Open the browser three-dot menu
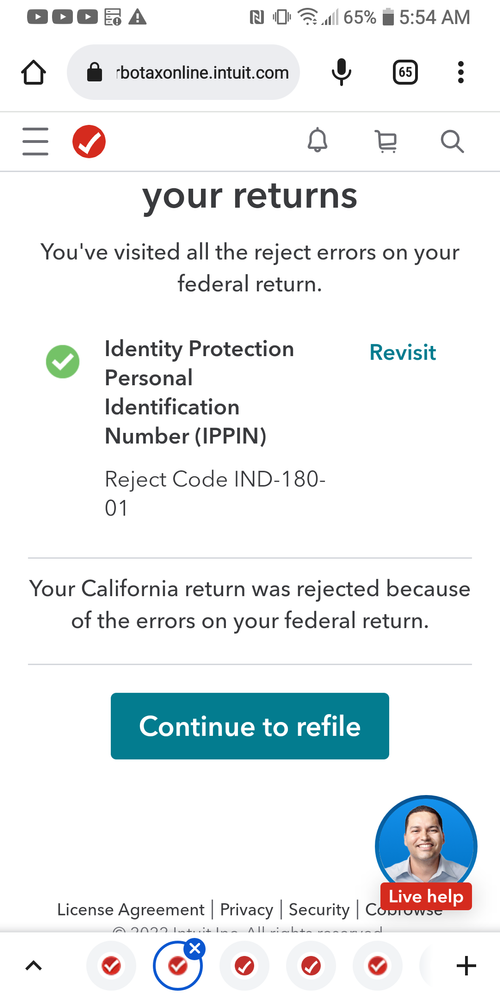This screenshot has height=999, width=500. [x=461, y=73]
